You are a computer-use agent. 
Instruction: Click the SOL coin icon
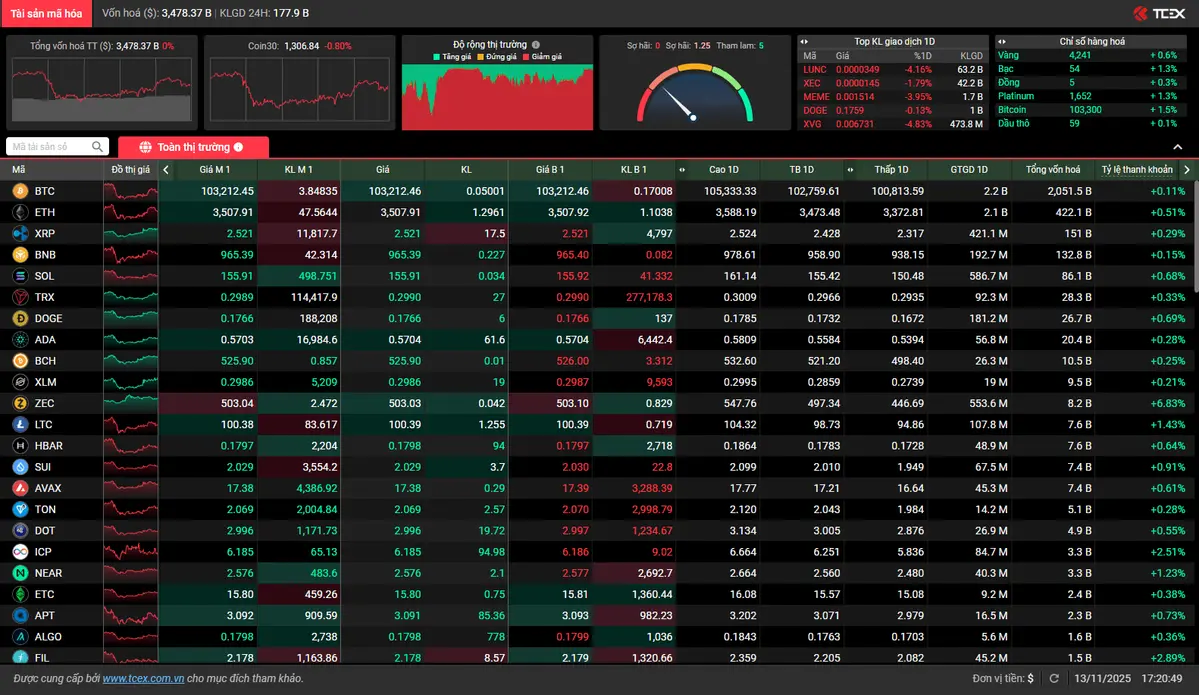pos(19,276)
